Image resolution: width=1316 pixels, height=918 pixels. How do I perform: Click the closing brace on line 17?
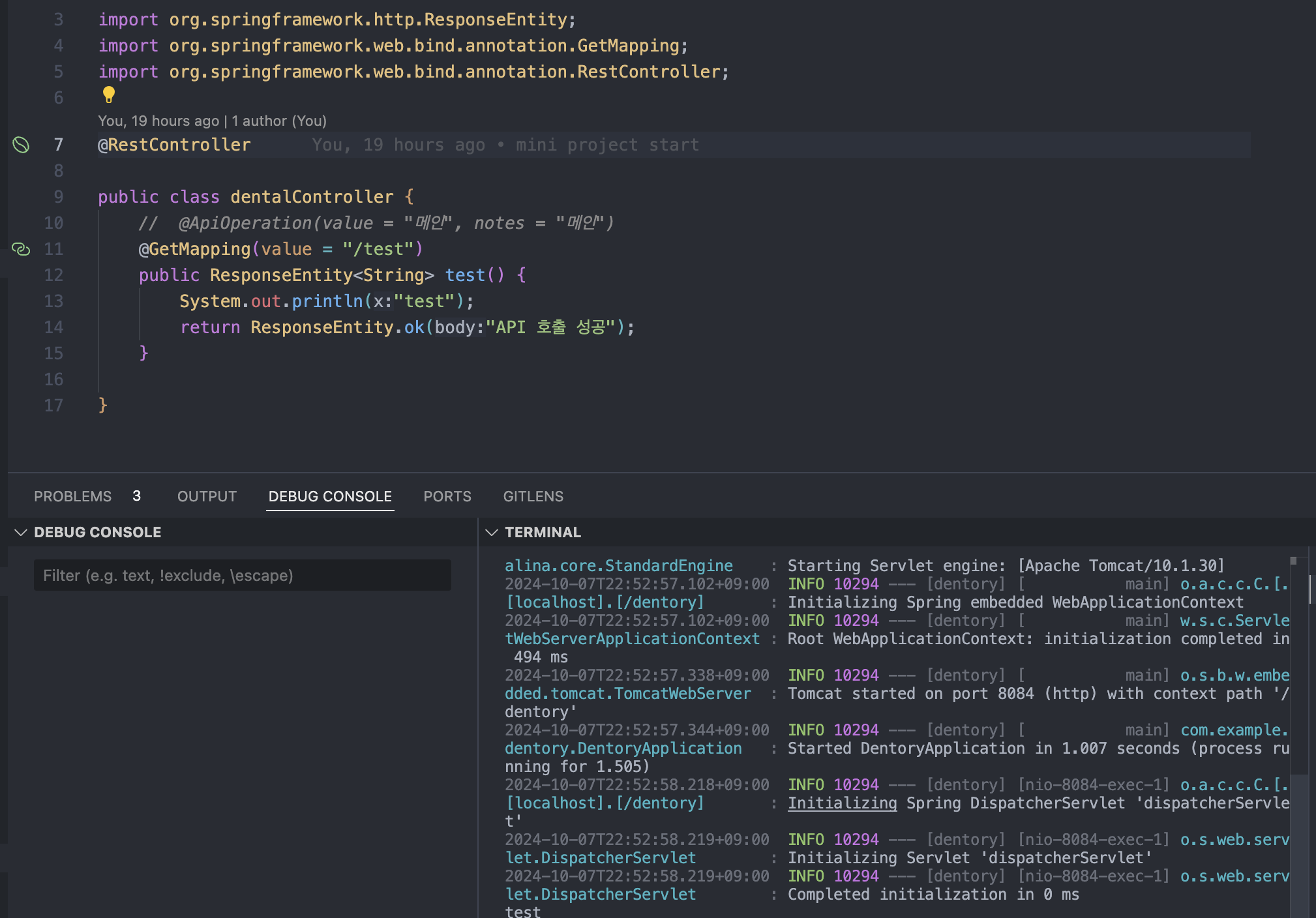pos(103,406)
